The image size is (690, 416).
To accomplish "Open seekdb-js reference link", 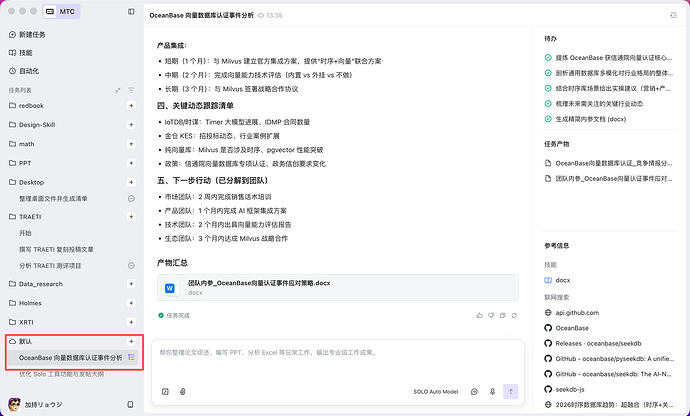I will tap(565, 389).
